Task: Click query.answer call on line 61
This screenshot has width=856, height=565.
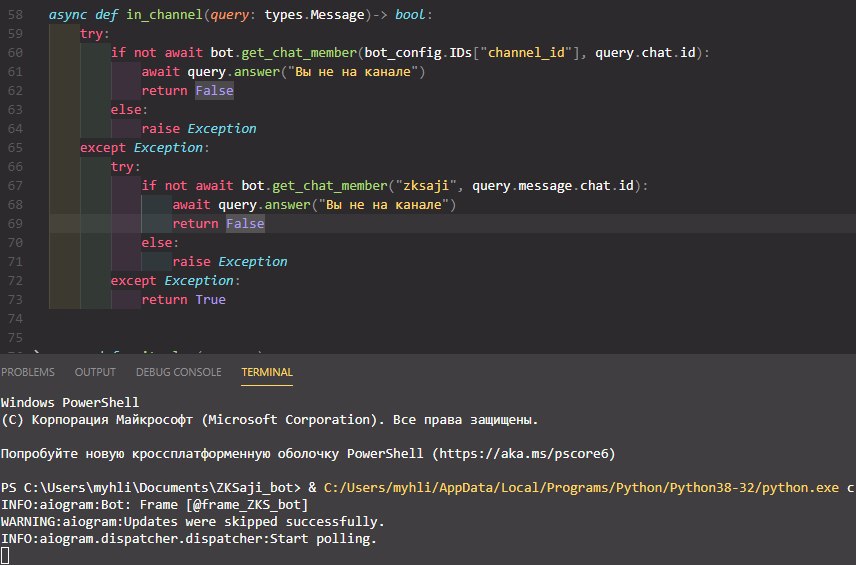Action: click(x=234, y=72)
